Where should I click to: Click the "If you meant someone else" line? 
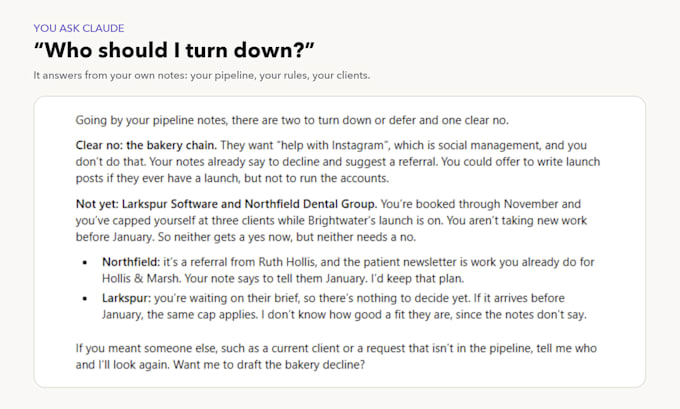pyautogui.click(x=336, y=348)
